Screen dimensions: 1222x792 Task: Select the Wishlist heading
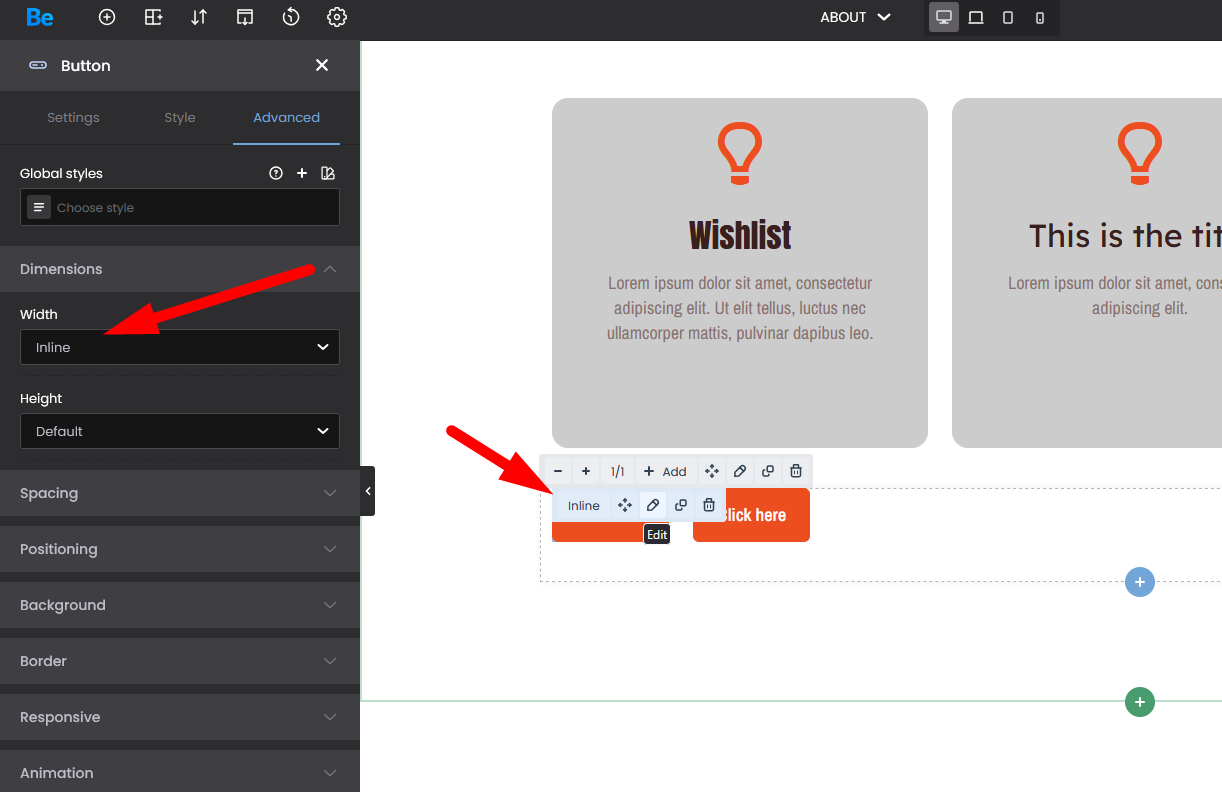tap(740, 236)
